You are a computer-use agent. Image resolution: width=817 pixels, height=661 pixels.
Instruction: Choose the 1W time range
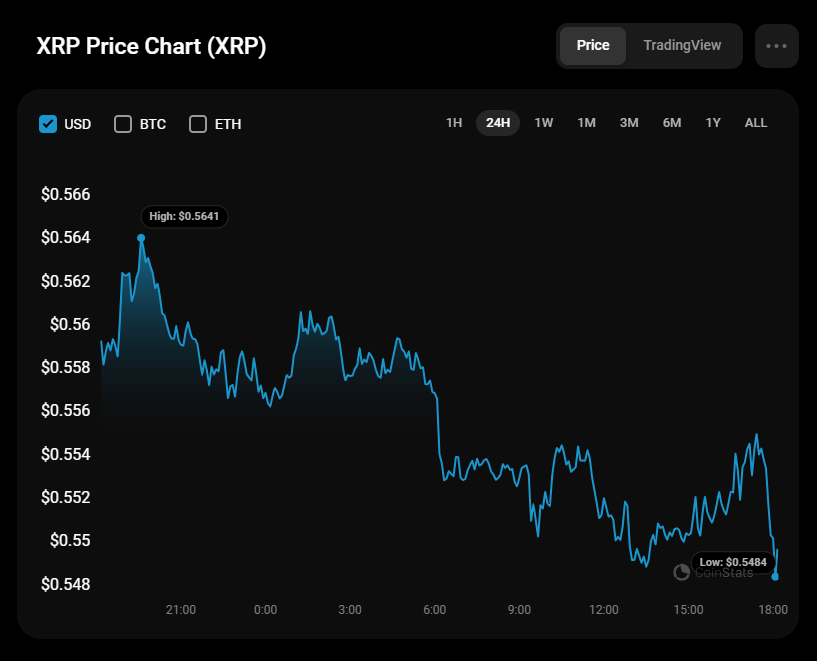tap(543, 123)
